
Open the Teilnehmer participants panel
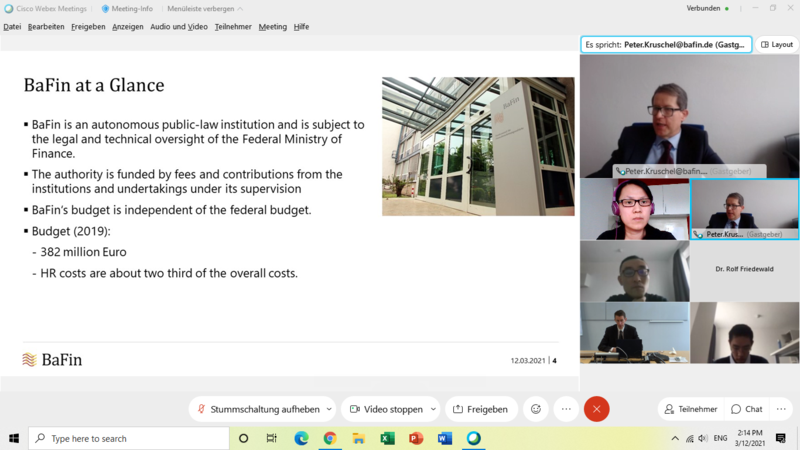click(691, 409)
